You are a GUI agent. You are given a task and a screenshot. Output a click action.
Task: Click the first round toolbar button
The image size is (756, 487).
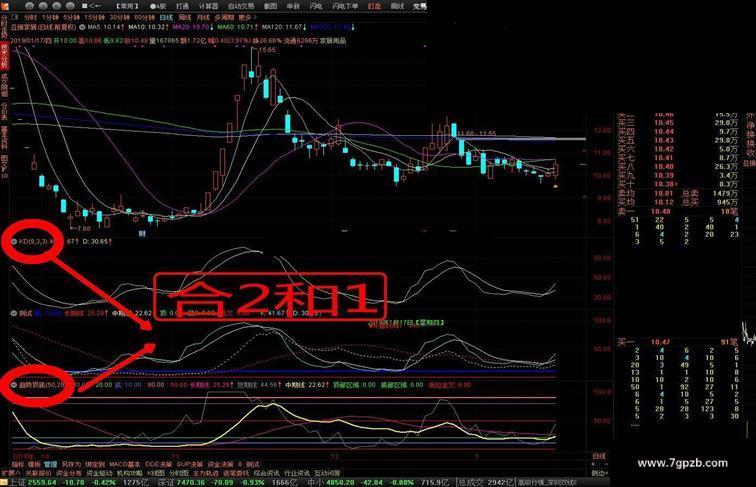pos(29,6)
